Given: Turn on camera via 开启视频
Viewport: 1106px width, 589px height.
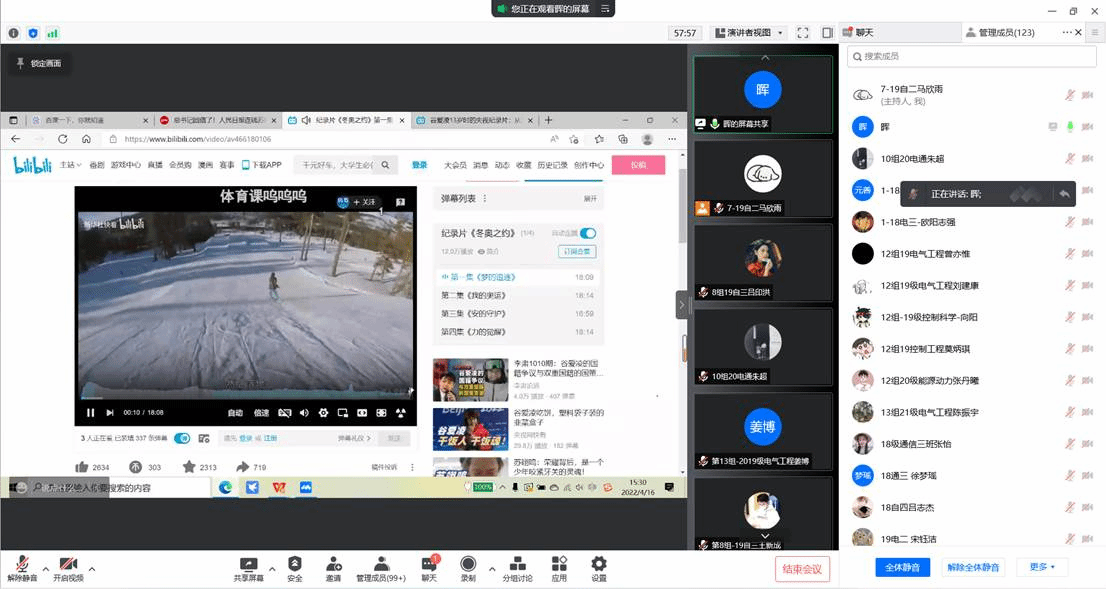Looking at the screenshot, I should (68, 564).
